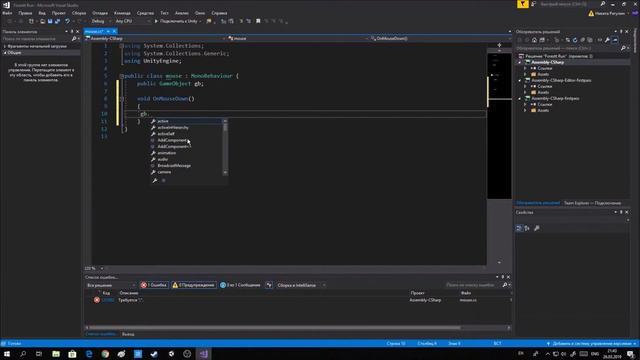640x360 pixels.
Task: Open Properties wrench icon in Solution Explorer toolbar
Action: pyautogui.click(x=607, y=40)
